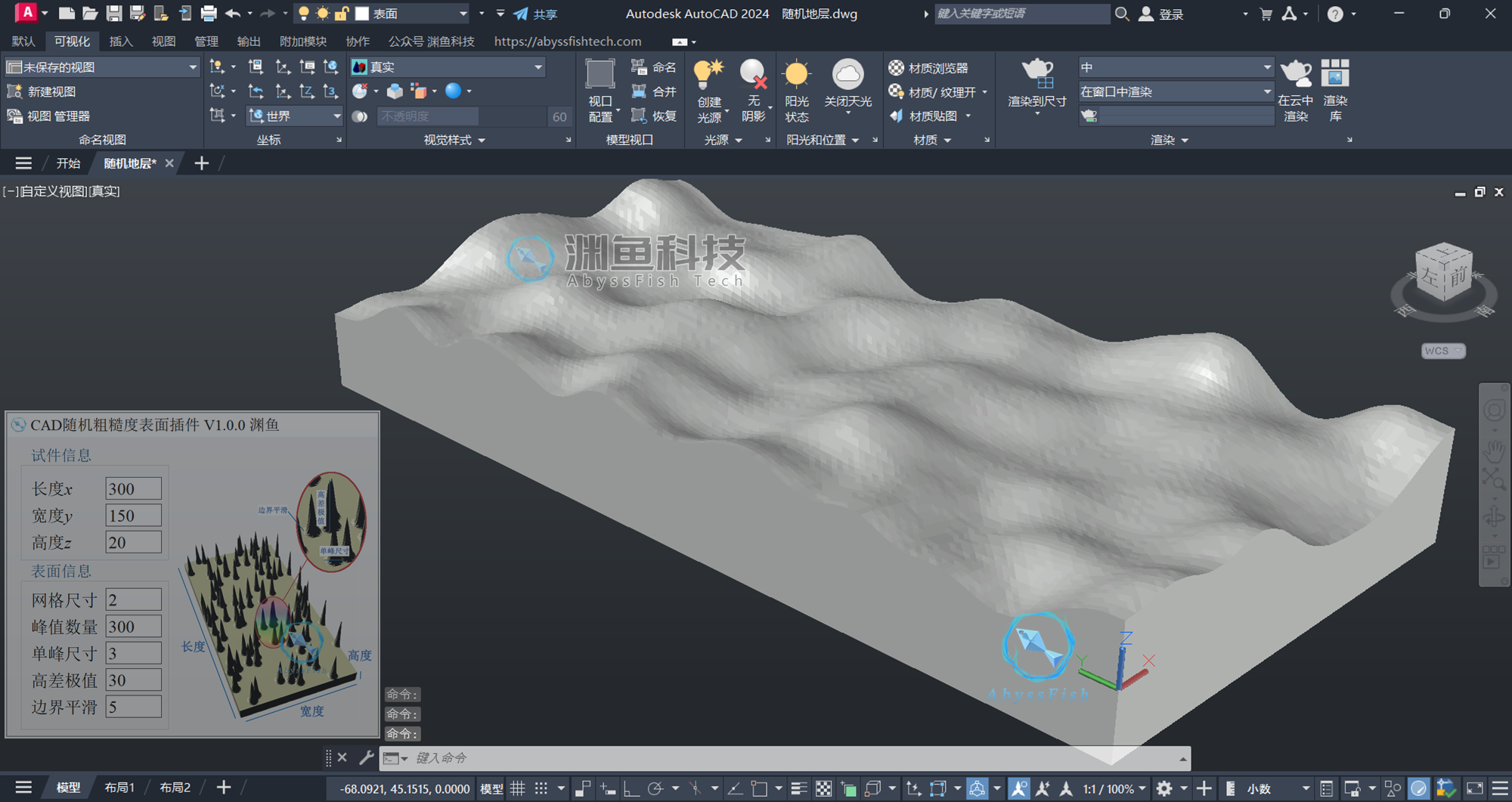Switch to Layout1 tab
Viewport: 1512px width, 802px height.
point(119,788)
